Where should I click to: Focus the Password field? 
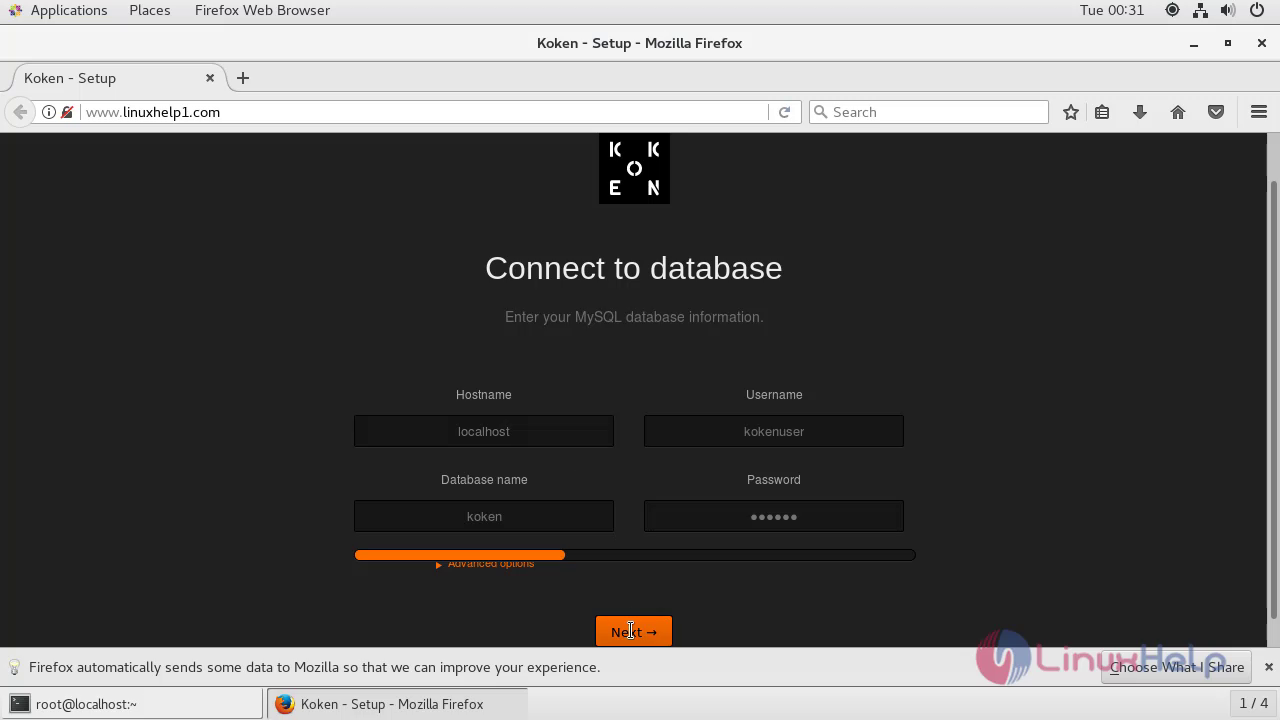pyautogui.click(x=774, y=516)
